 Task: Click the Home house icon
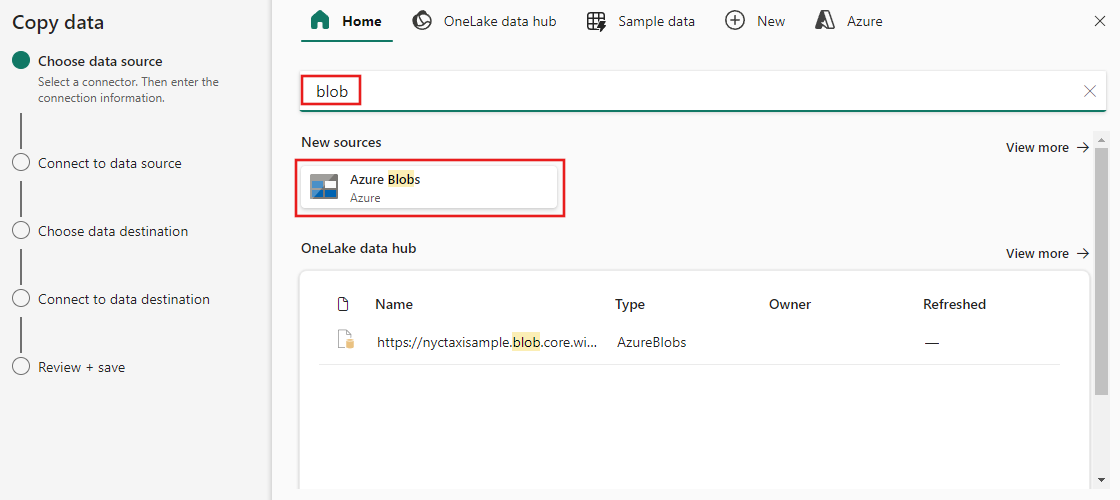coord(320,21)
